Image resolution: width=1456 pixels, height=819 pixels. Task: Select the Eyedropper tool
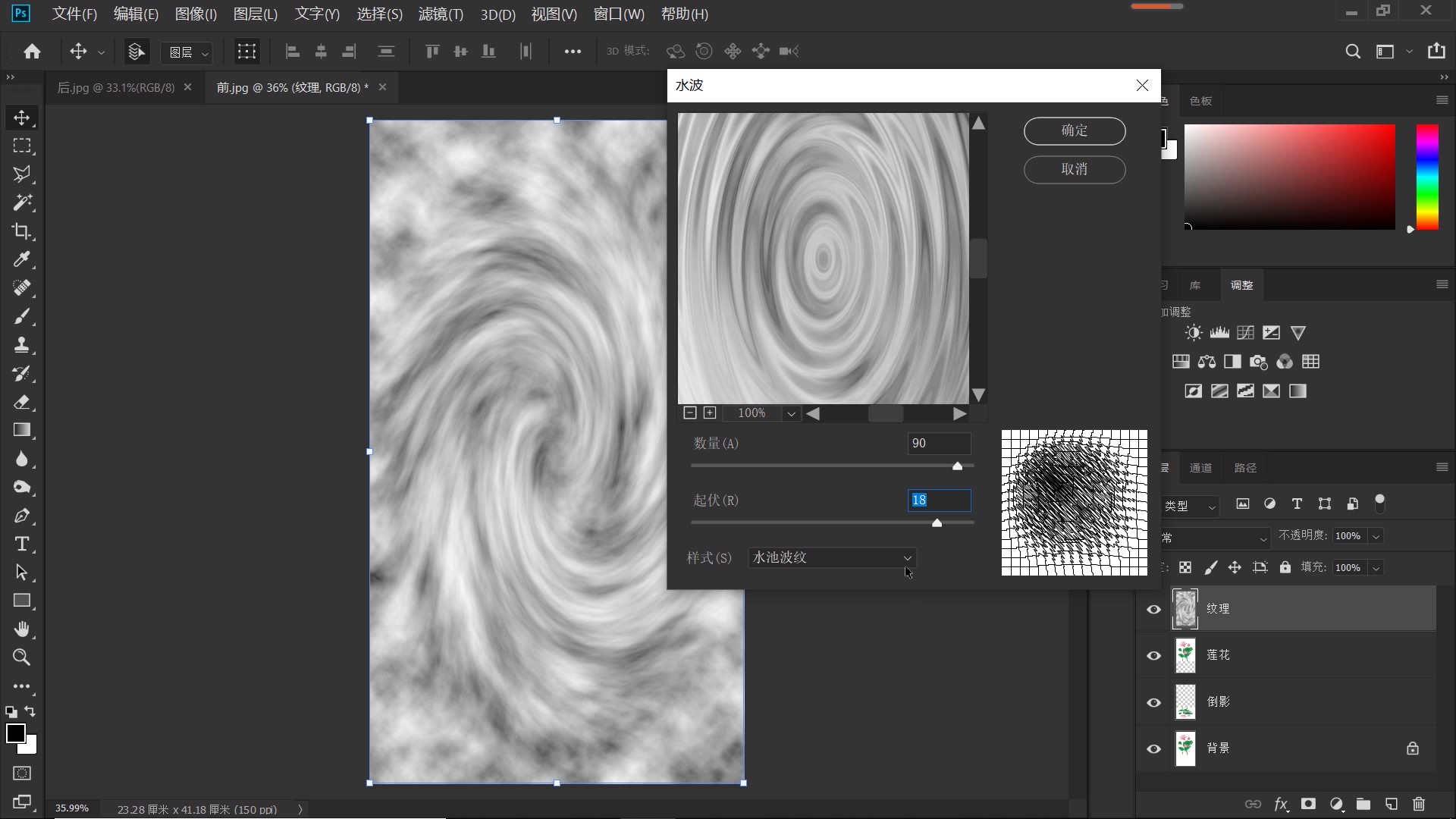coord(21,259)
